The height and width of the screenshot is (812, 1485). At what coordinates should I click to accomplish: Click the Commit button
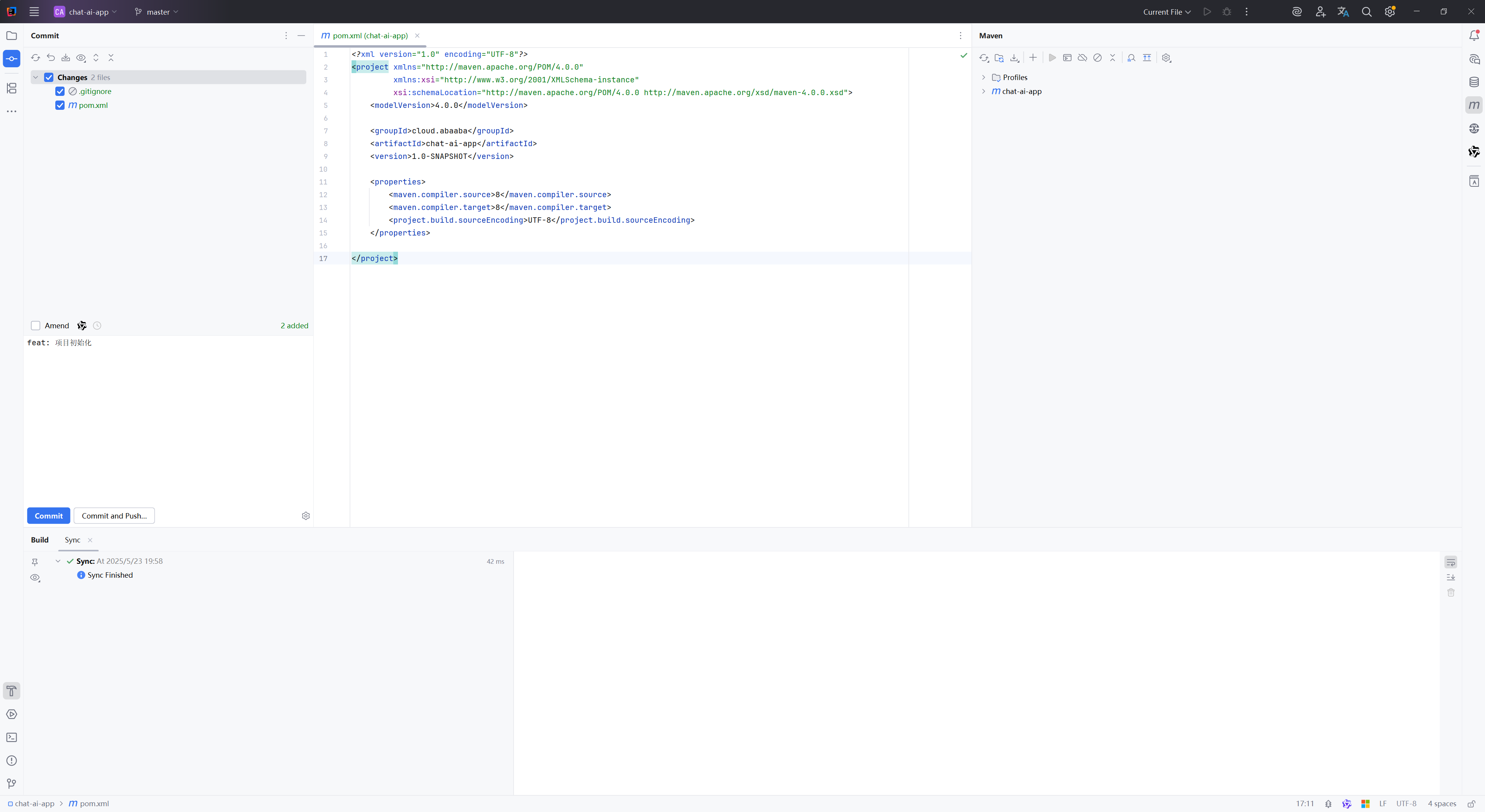tap(48, 516)
